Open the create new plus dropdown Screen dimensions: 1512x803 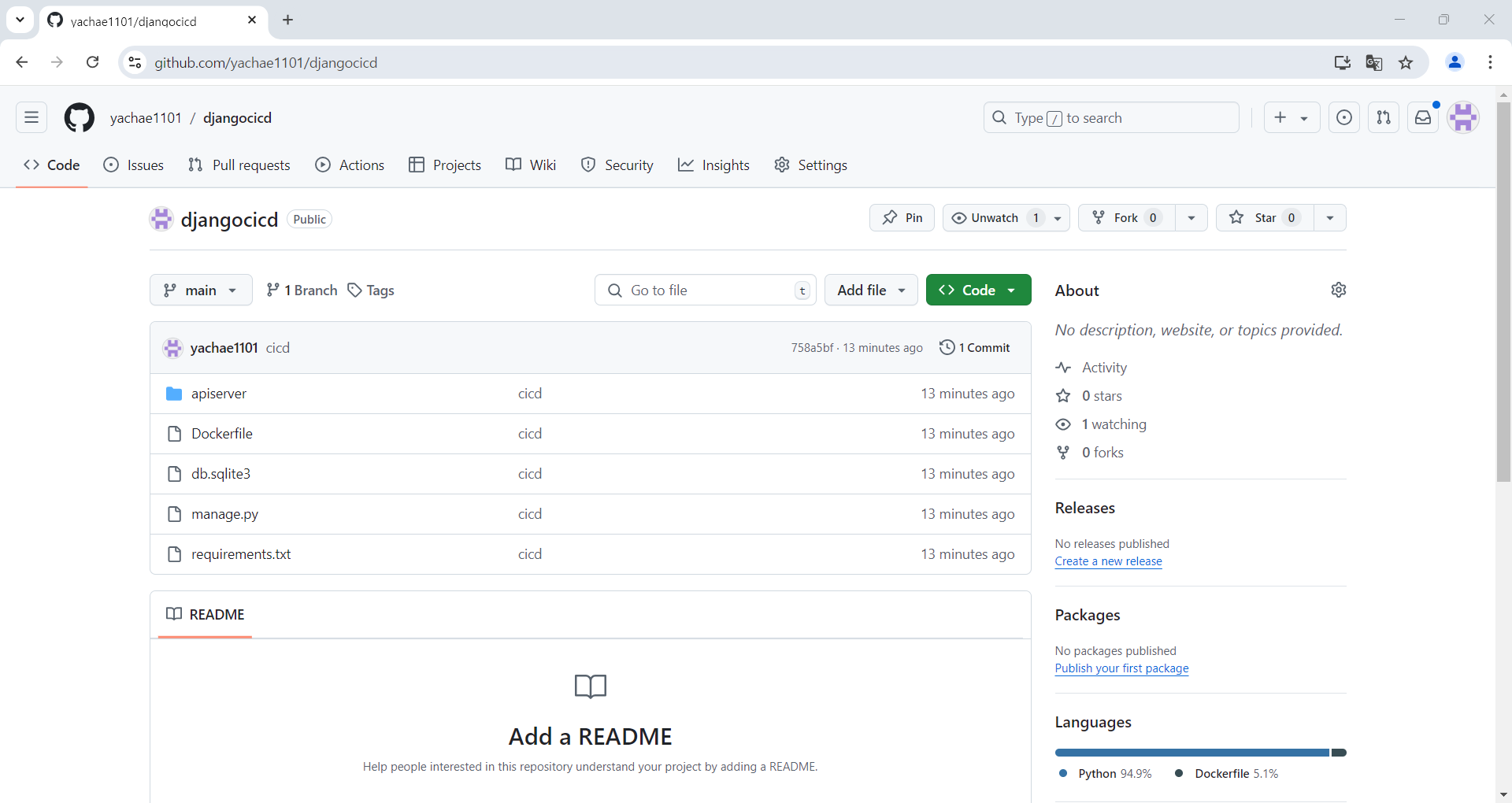click(x=1291, y=117)
